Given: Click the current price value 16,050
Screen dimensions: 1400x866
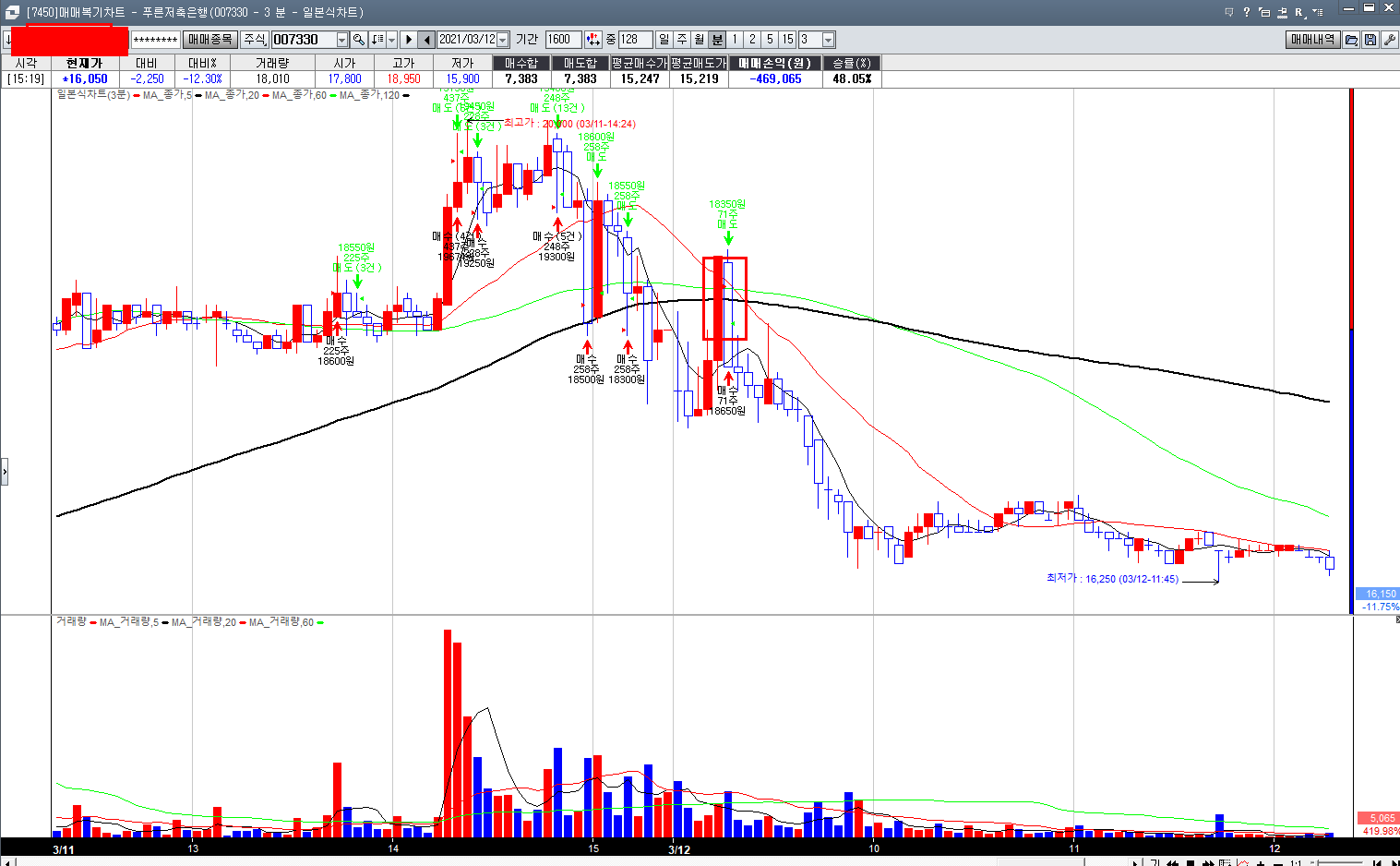Looking at the screenshot, I should point(84,78).
